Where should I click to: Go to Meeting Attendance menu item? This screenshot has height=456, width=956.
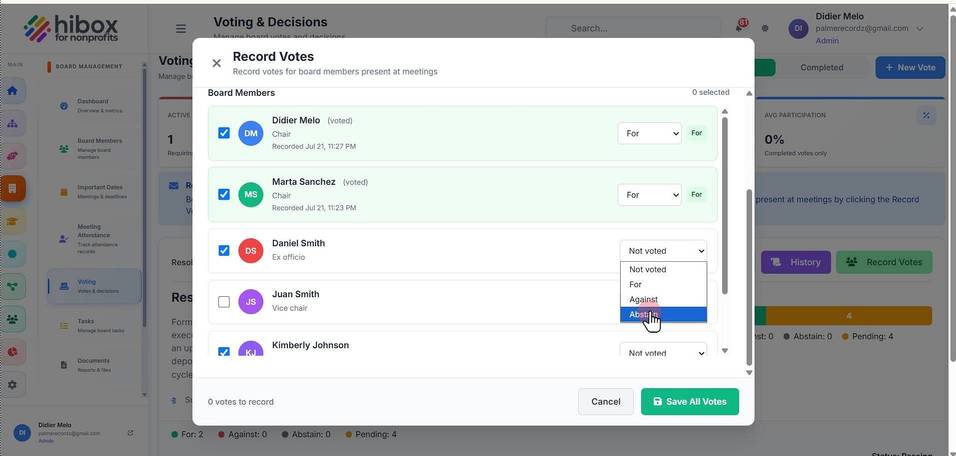[x=95, y=238]
